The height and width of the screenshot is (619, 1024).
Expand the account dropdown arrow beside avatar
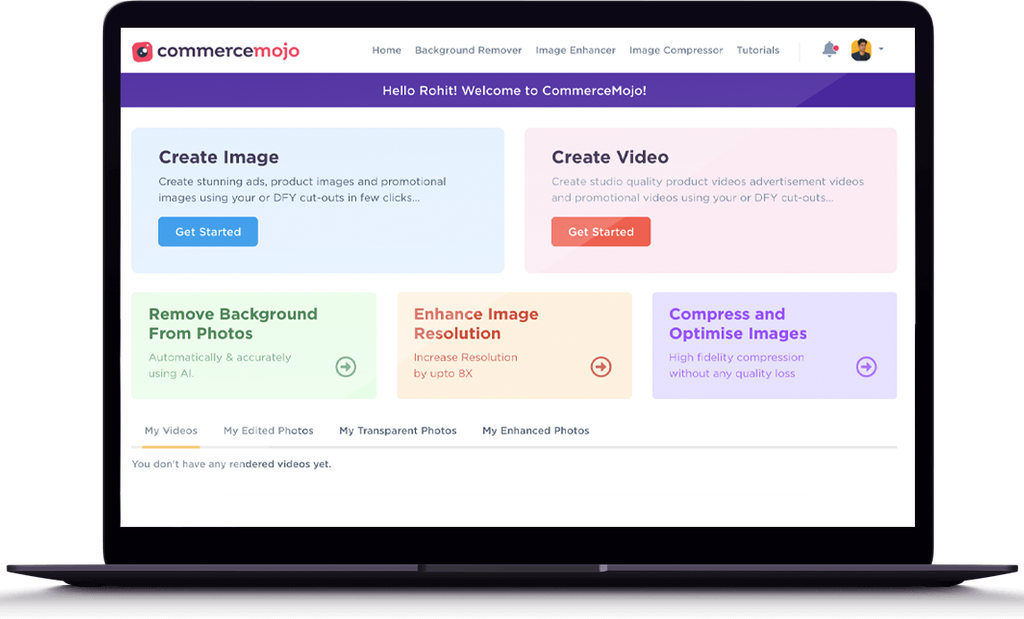[881, 49]
